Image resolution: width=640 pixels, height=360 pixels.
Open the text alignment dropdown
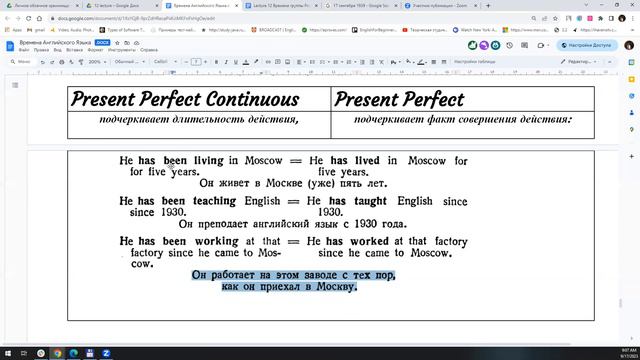300,62
